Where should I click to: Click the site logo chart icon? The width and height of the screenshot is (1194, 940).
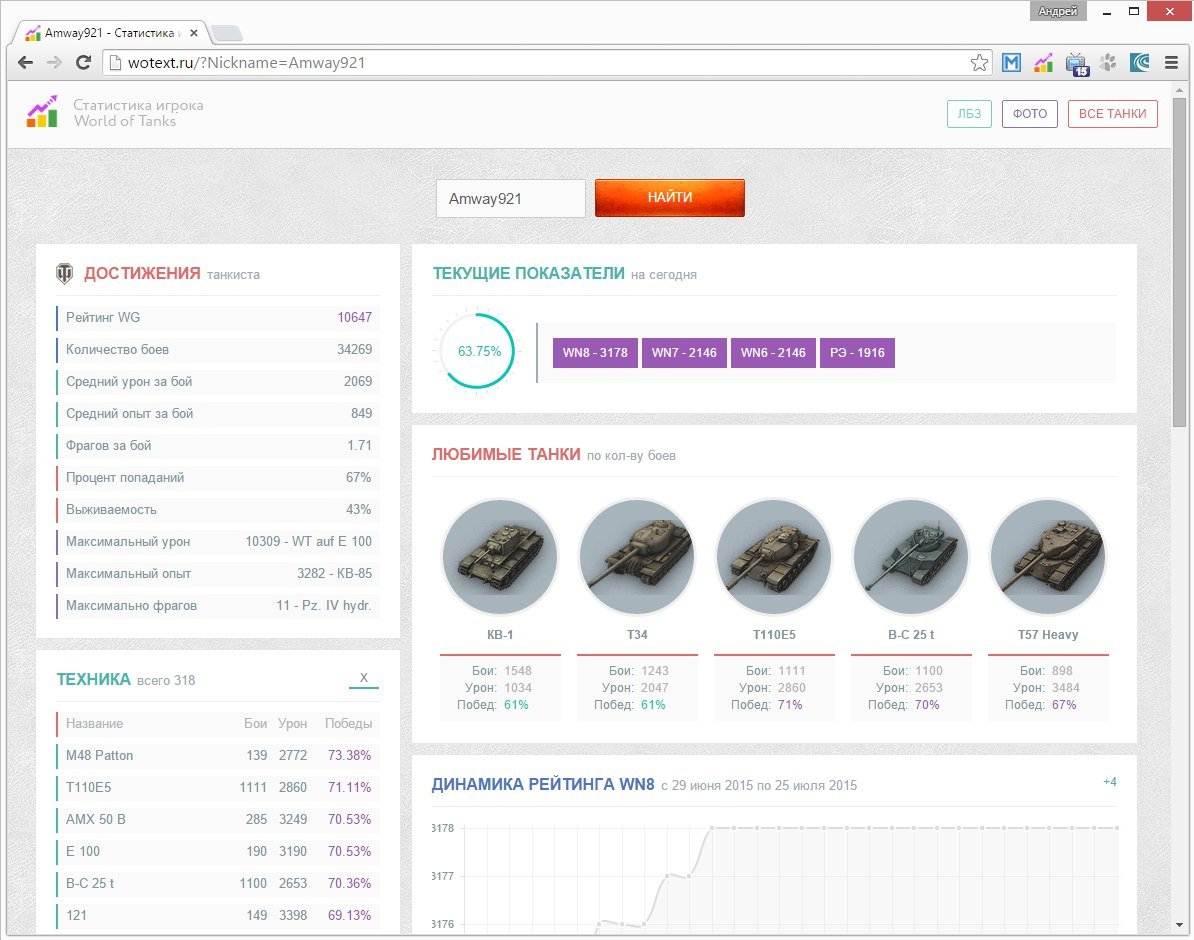pos(43,112)
